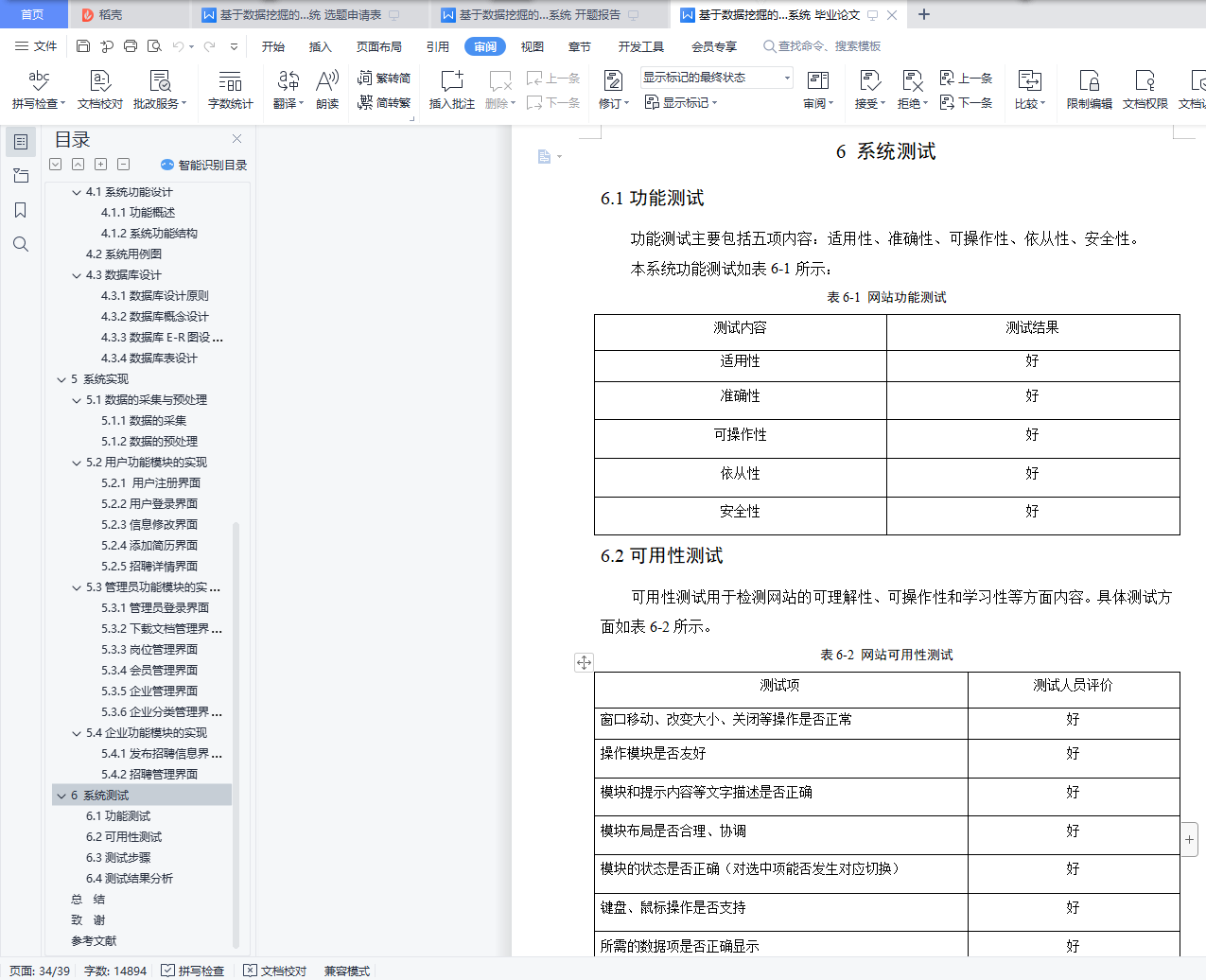Open the display markup state dropdown

717,78
